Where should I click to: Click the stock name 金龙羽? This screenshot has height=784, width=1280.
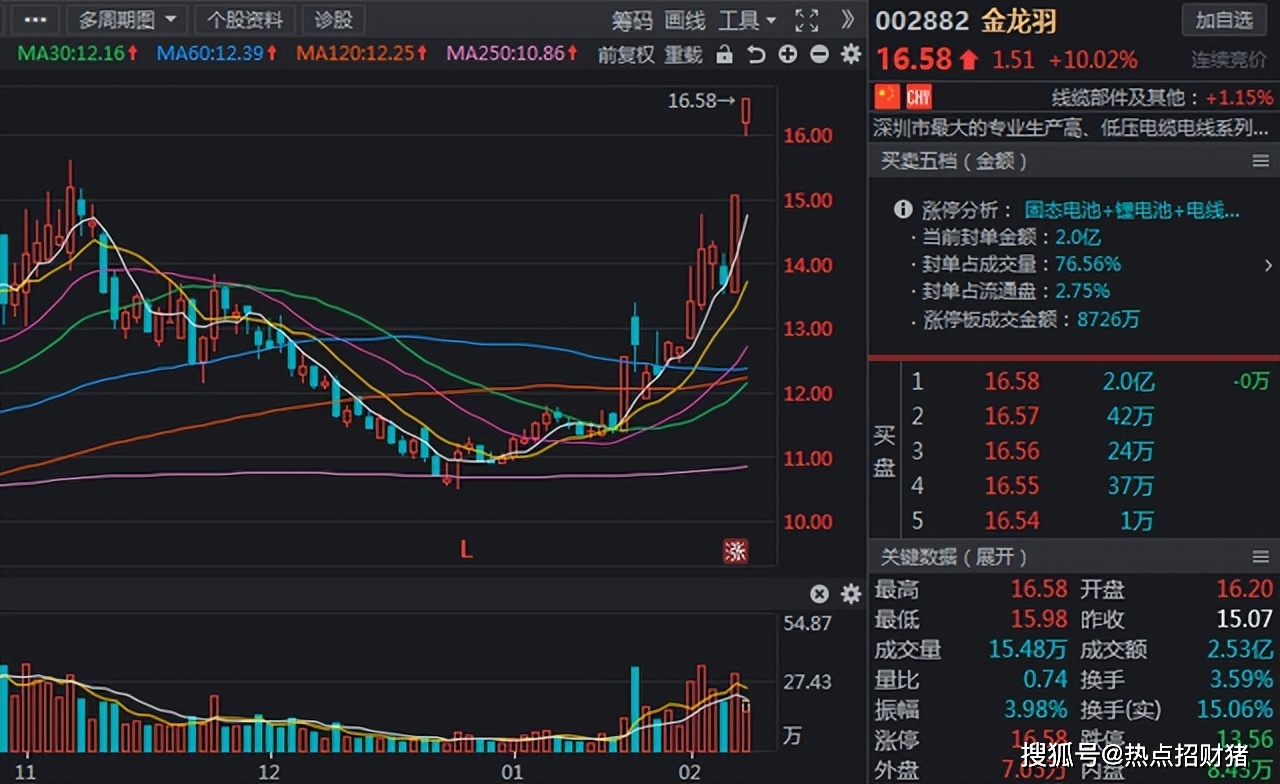click(1018, 22)
